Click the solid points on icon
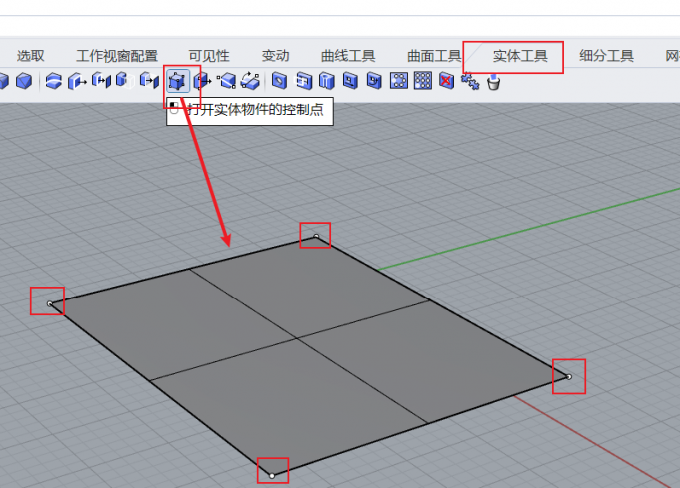The image size is (680, 488). pos(177,81)
